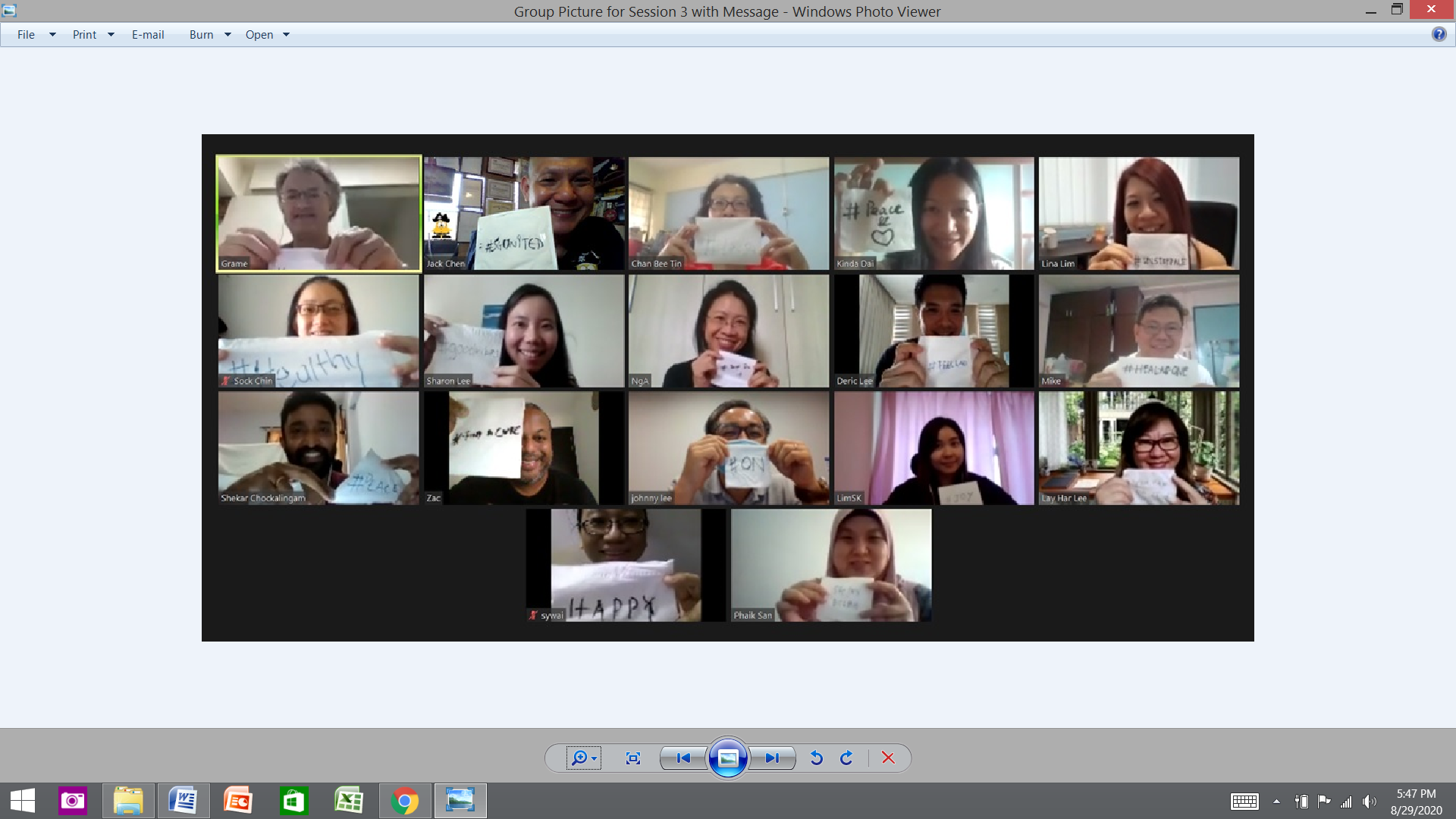The width and height of the screenshot is (1456, 819).
Task: Open the Open with dropdown
Action: 286,34
